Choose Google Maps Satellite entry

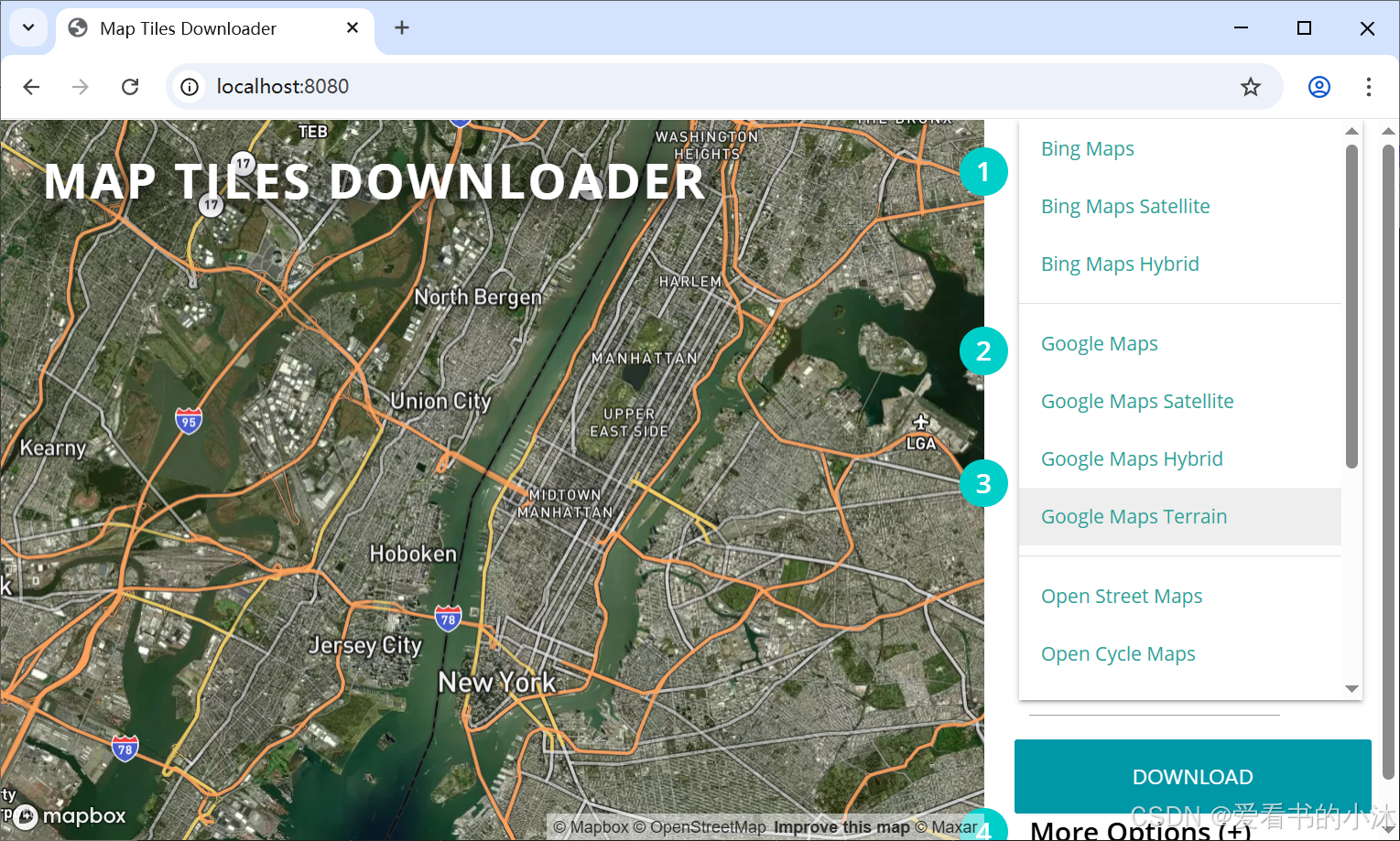(1179, 402)
